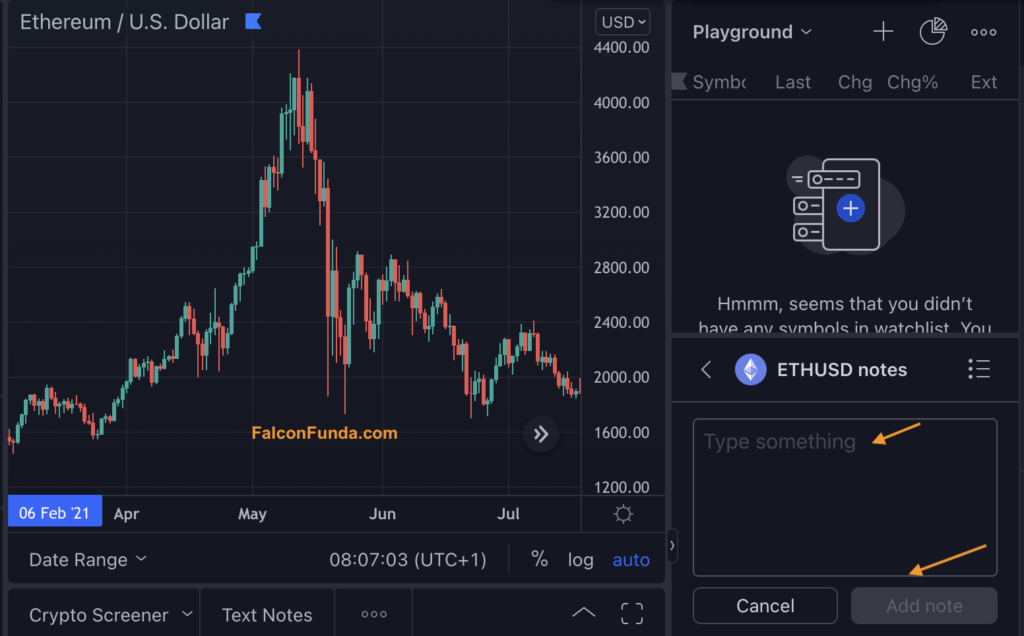Cancel the current note
This screenshot has width=1024, height=636.
point(764,605)
